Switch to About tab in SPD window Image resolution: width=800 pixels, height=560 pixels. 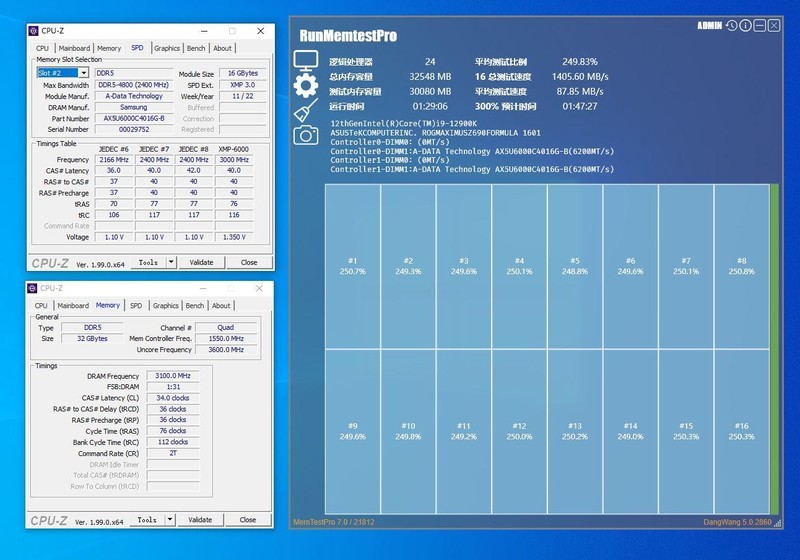coord(222,48)
